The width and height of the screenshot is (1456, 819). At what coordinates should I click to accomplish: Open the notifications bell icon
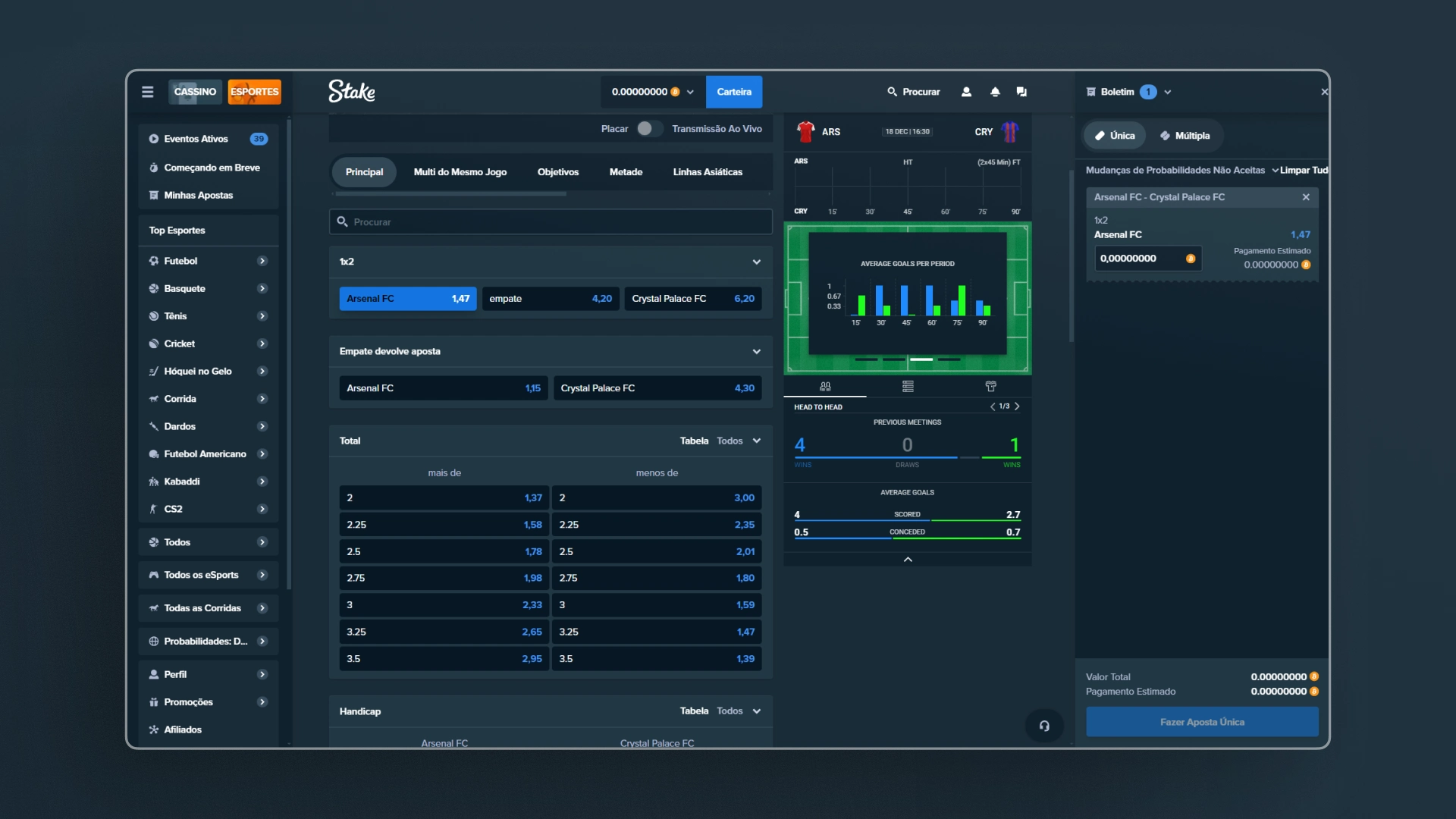pos(995,92)
